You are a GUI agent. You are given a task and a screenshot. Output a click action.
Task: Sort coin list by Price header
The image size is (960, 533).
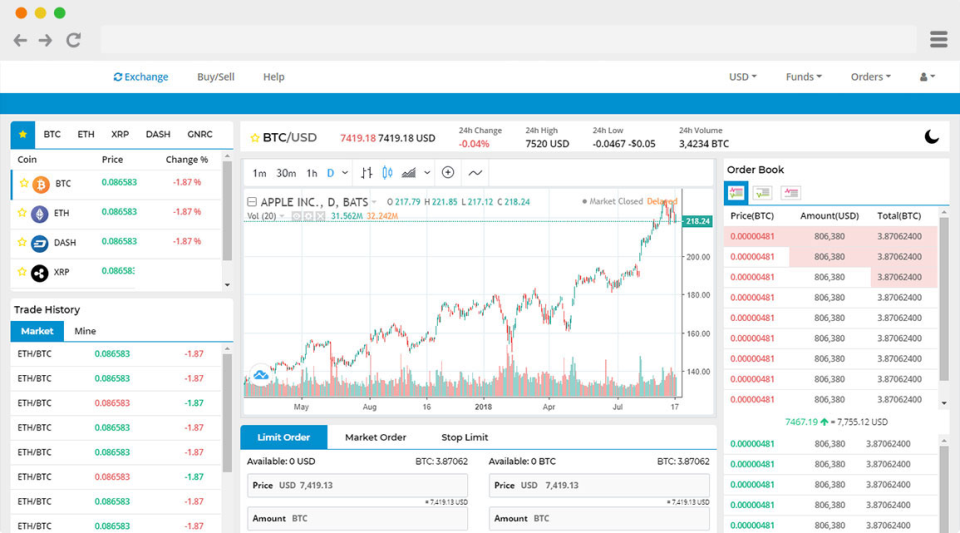click(112, 159)
